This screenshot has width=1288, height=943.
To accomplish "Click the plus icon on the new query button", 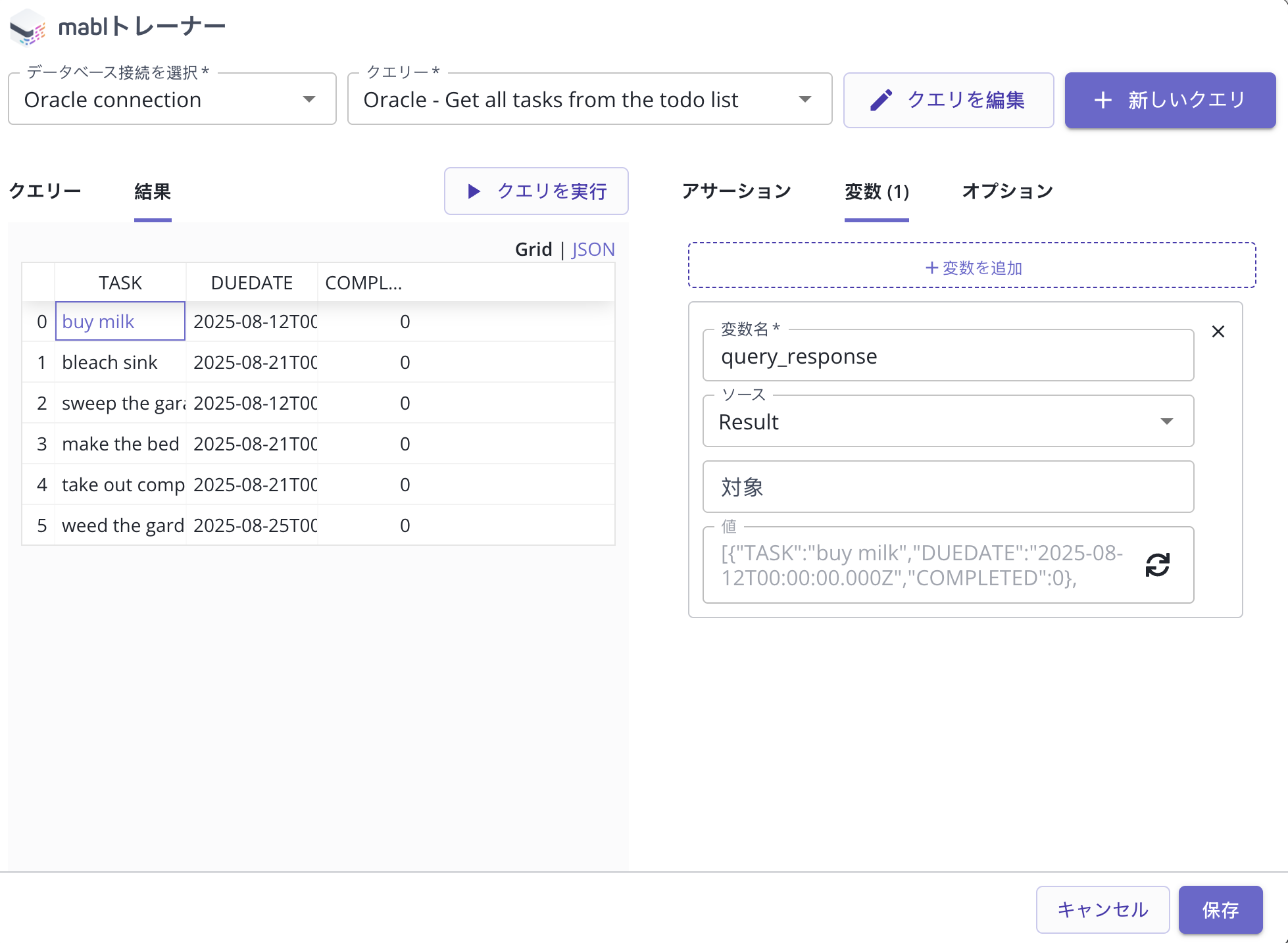I will [1102, 100].
